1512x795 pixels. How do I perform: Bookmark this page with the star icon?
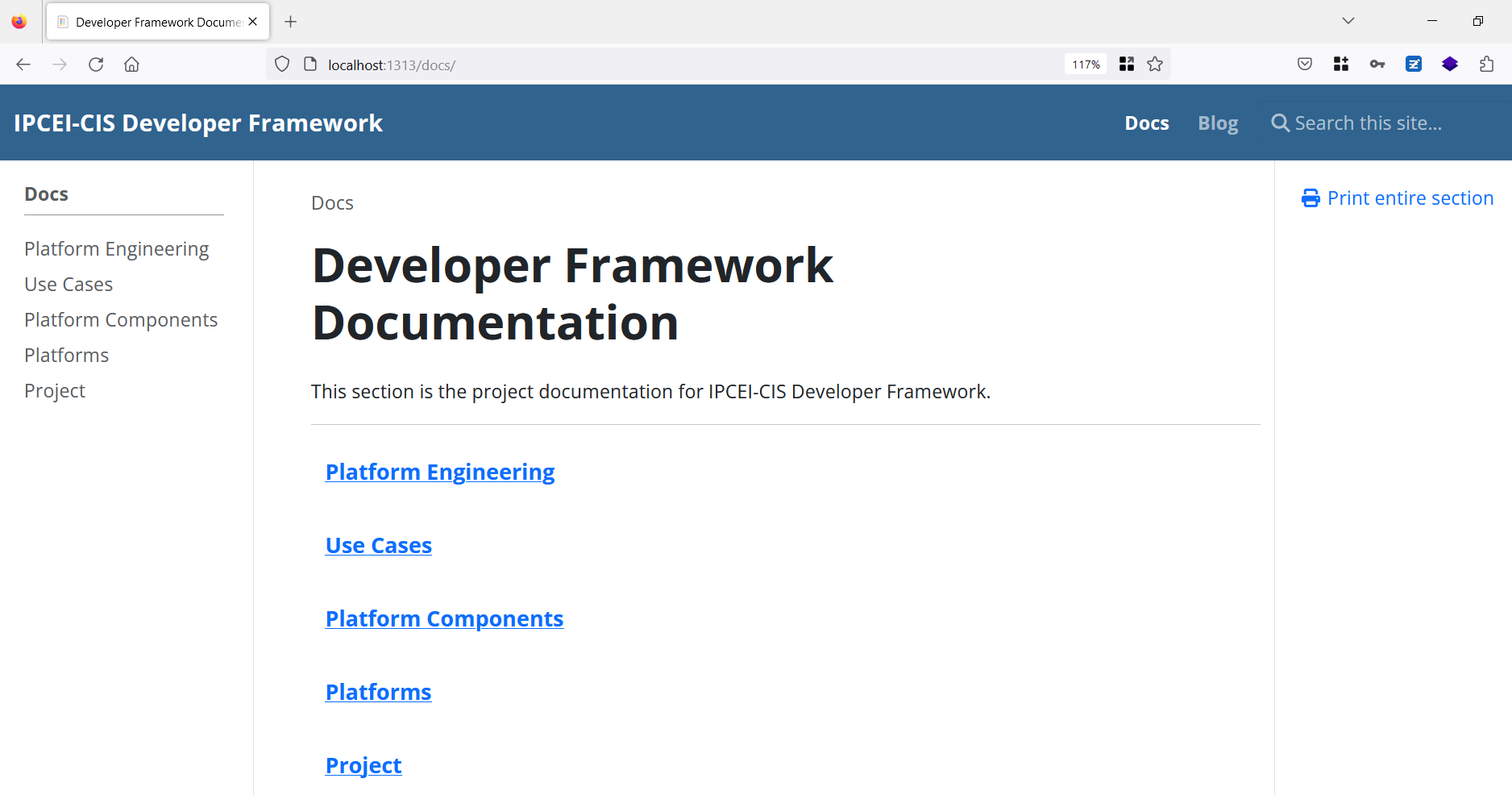point(1155,65)
